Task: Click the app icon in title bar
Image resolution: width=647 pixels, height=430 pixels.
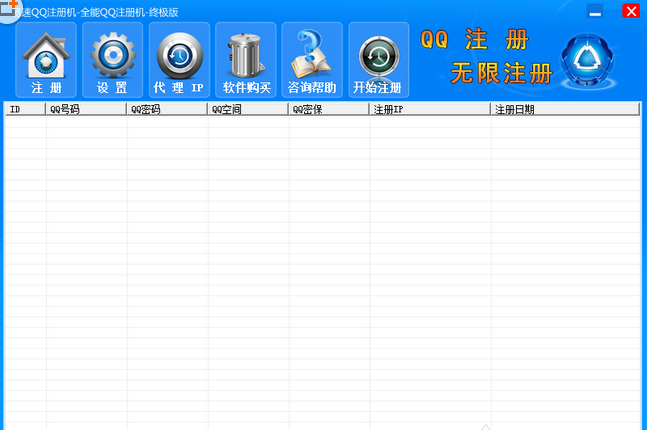Action: point(9,10)
